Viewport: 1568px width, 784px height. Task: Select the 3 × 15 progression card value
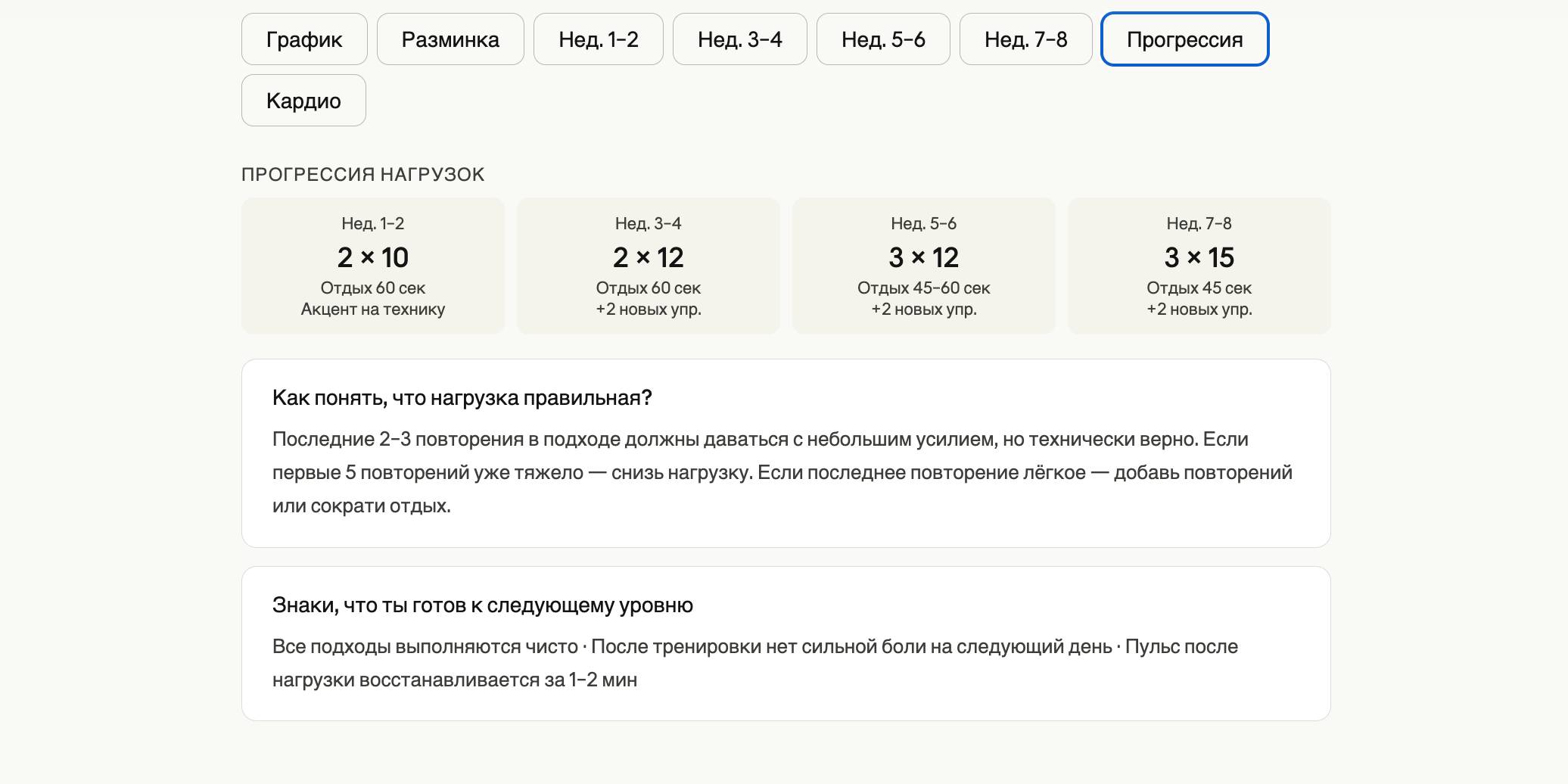point(1199,258)
